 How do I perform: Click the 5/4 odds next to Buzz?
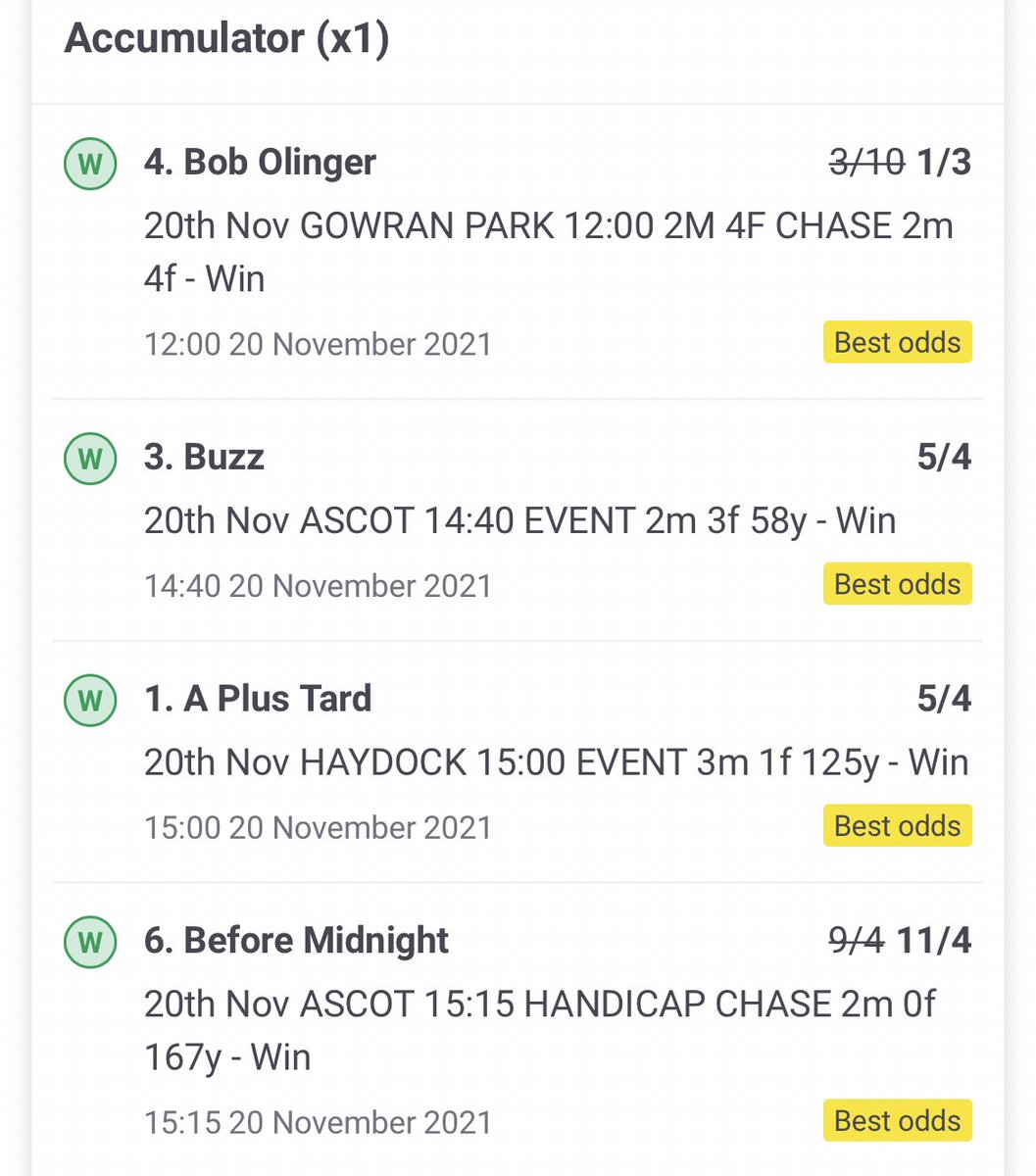click(944, 457)
